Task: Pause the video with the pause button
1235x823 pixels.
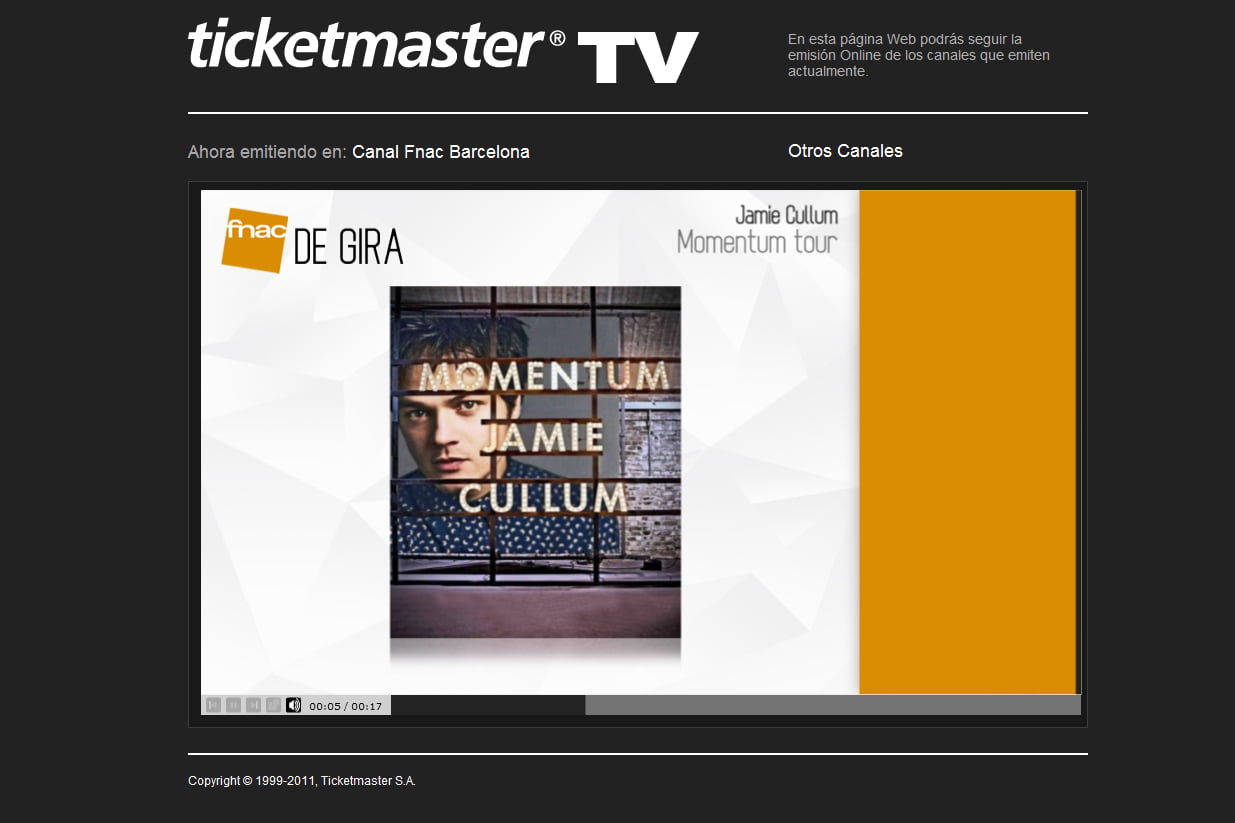Action: [233, 705]
